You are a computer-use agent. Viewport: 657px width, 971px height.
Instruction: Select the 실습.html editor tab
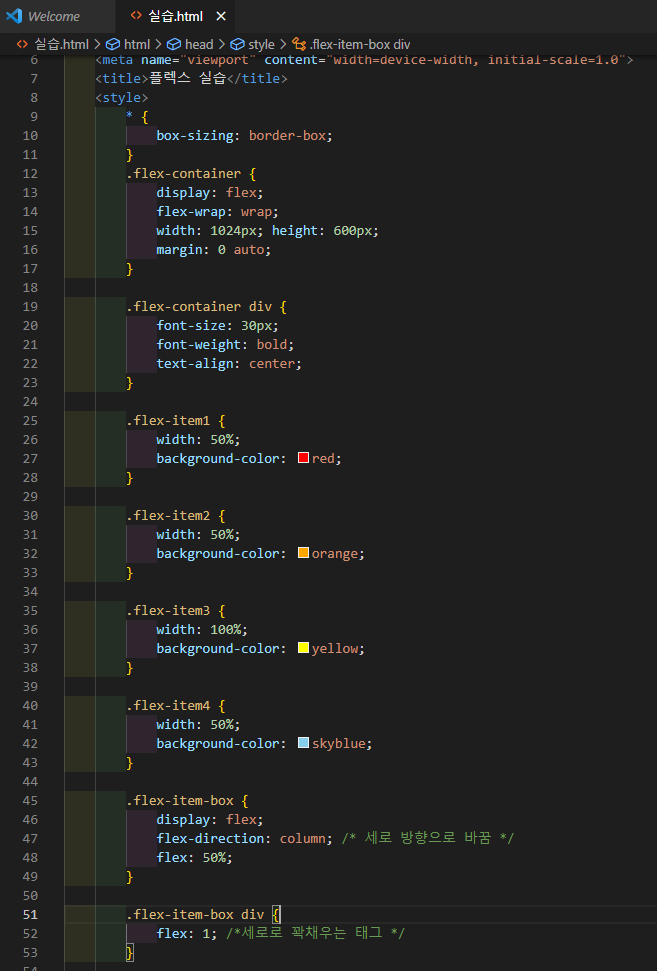(175, 16)
